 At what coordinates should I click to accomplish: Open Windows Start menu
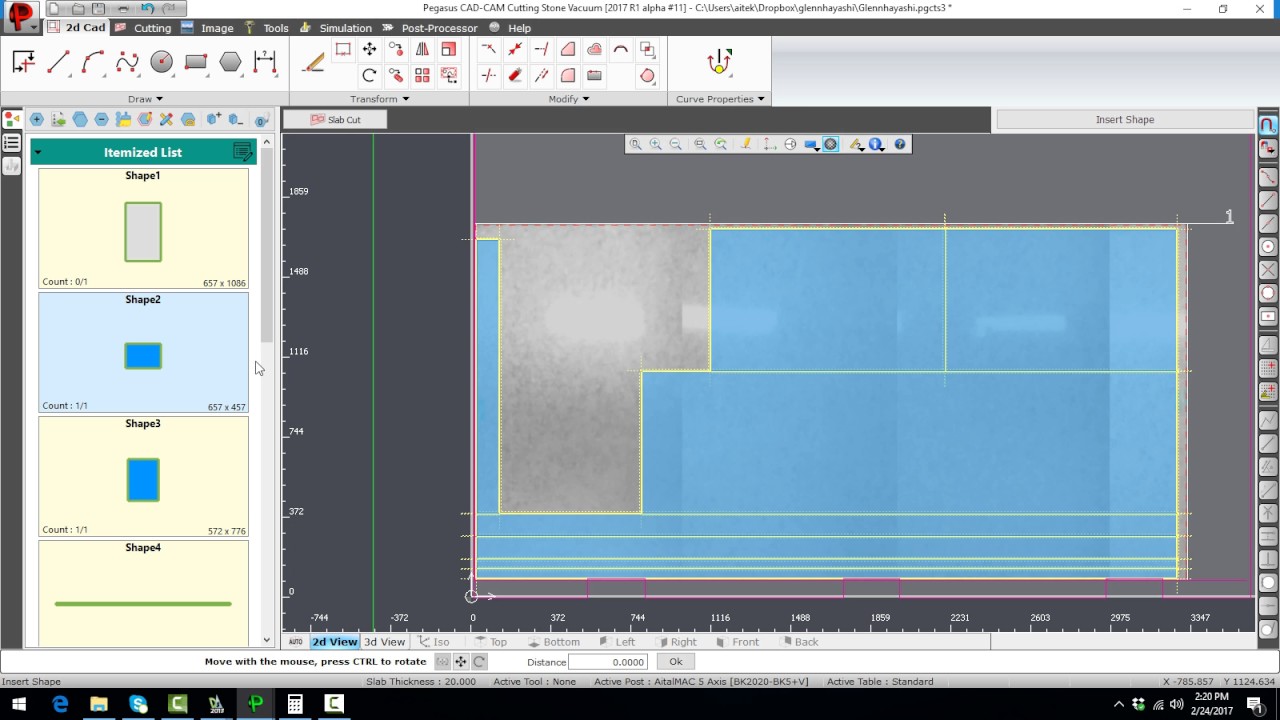pyautogui.click(x=19, y=705)
